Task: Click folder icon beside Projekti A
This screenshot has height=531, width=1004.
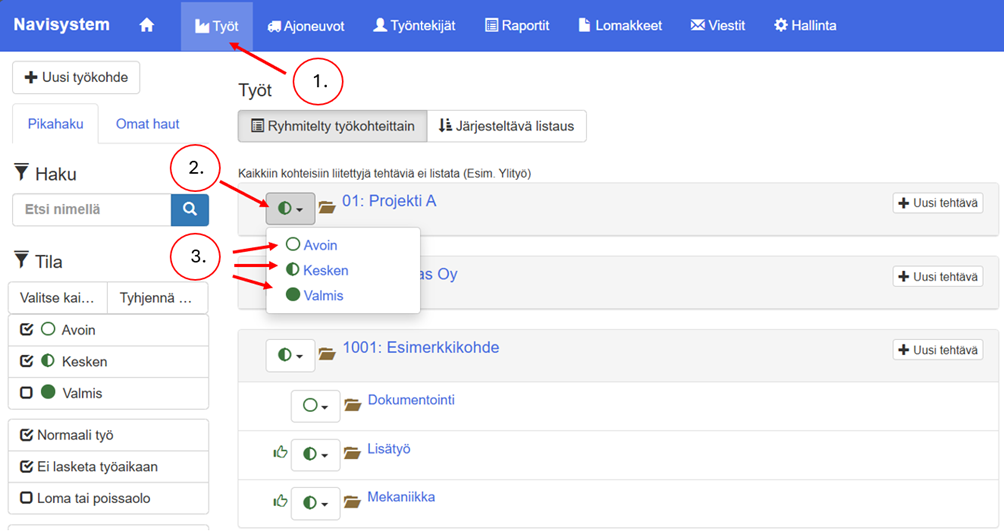Action: tap(327, 208)
